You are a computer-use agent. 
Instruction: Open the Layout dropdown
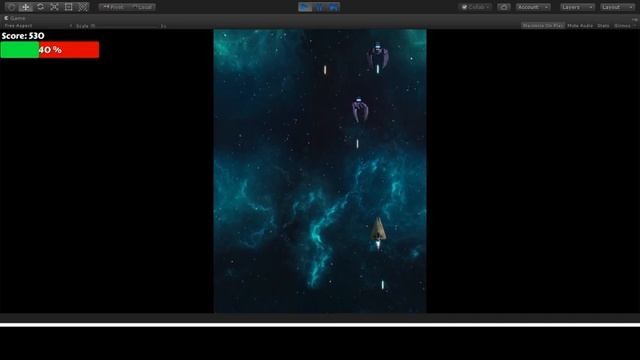(617, 7)
